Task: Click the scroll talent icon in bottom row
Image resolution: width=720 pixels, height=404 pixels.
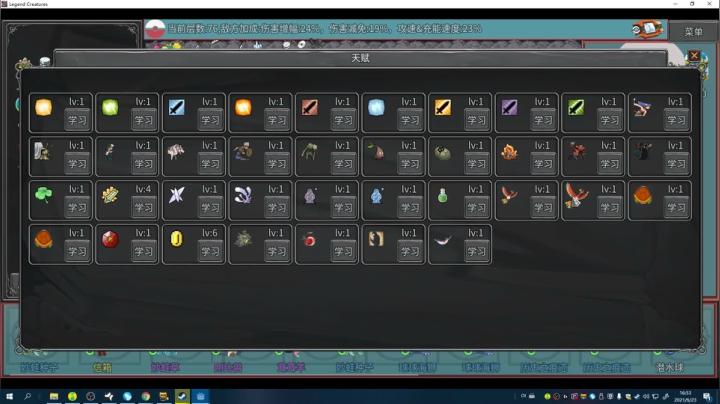Action: [376, 239]
